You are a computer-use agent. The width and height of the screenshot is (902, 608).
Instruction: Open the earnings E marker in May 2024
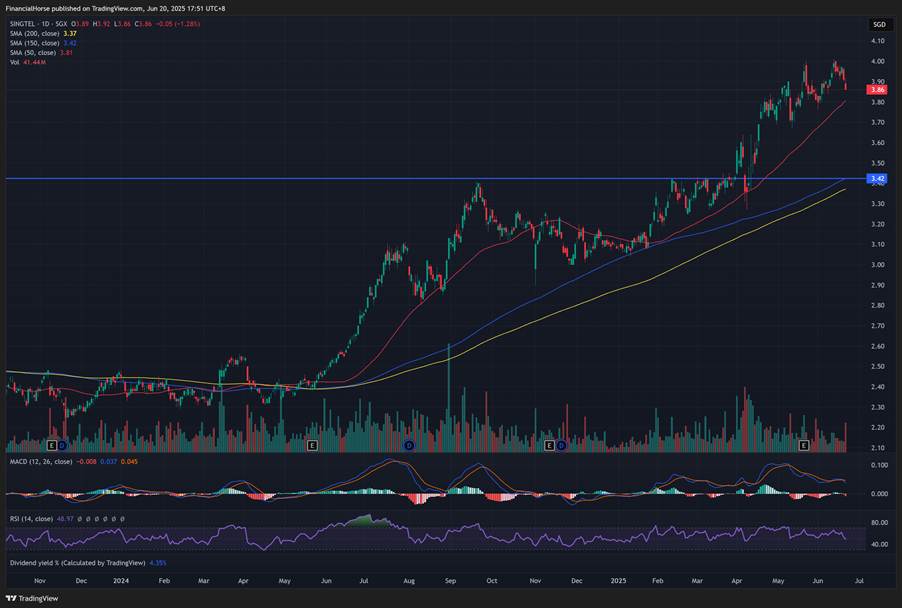312,445
